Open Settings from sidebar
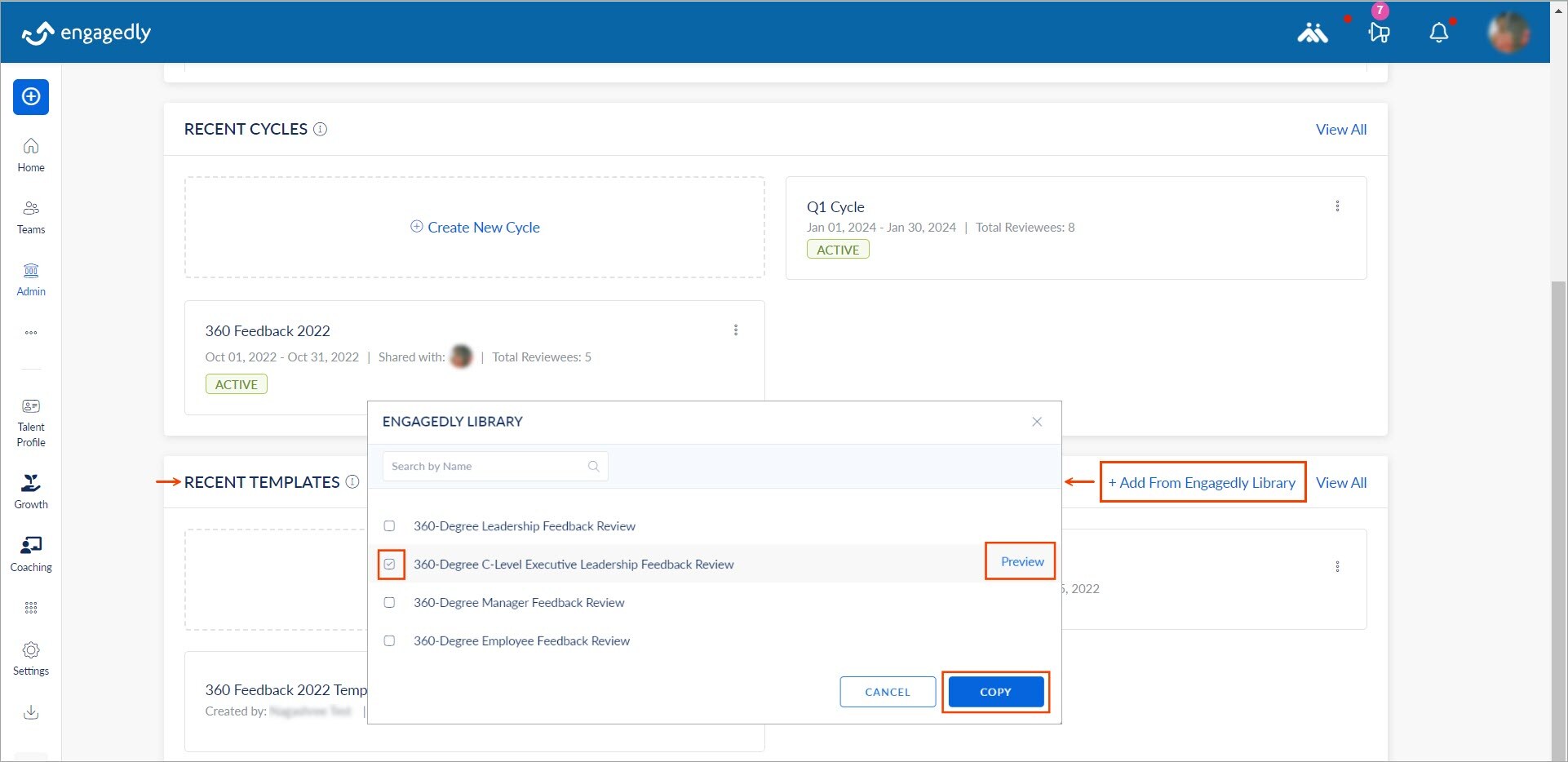1568x762 pixels. [x=31, y=659]
